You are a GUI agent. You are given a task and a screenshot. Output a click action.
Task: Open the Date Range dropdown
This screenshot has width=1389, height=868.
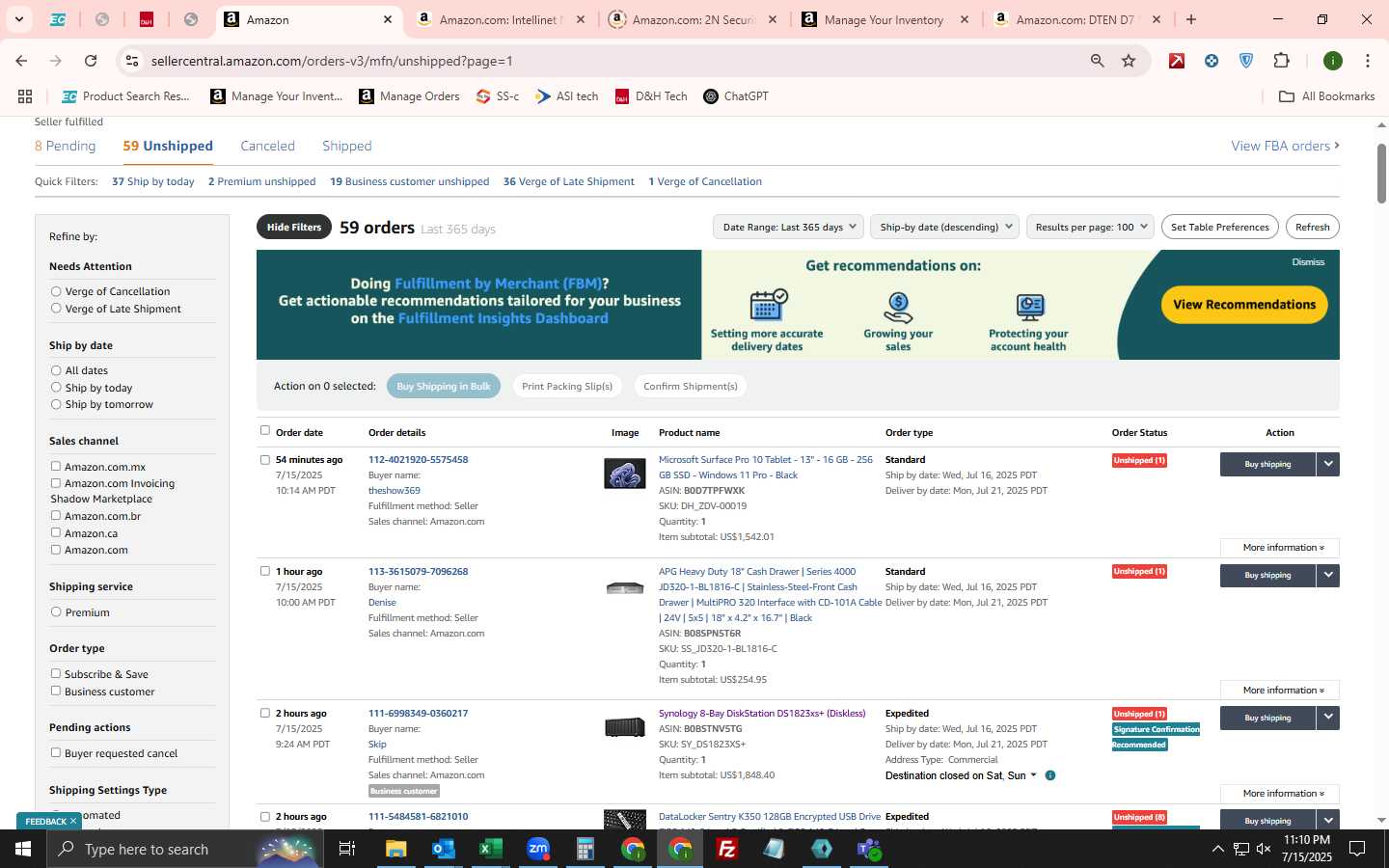pyautogui.click(x=788, y=227)
